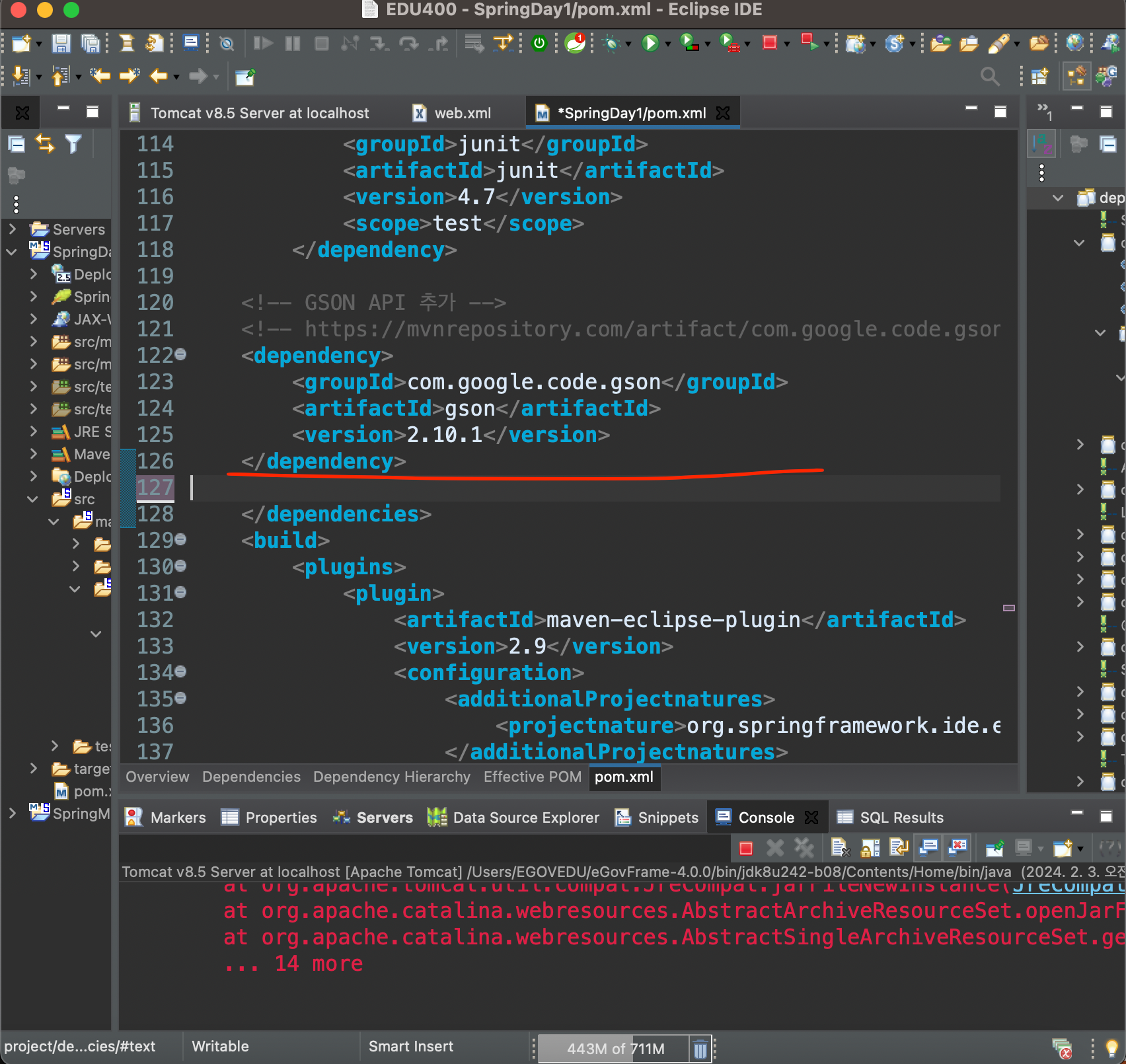Open the SQL Results tab
Screen dimensions: 1126x1064
coord(890,817)
